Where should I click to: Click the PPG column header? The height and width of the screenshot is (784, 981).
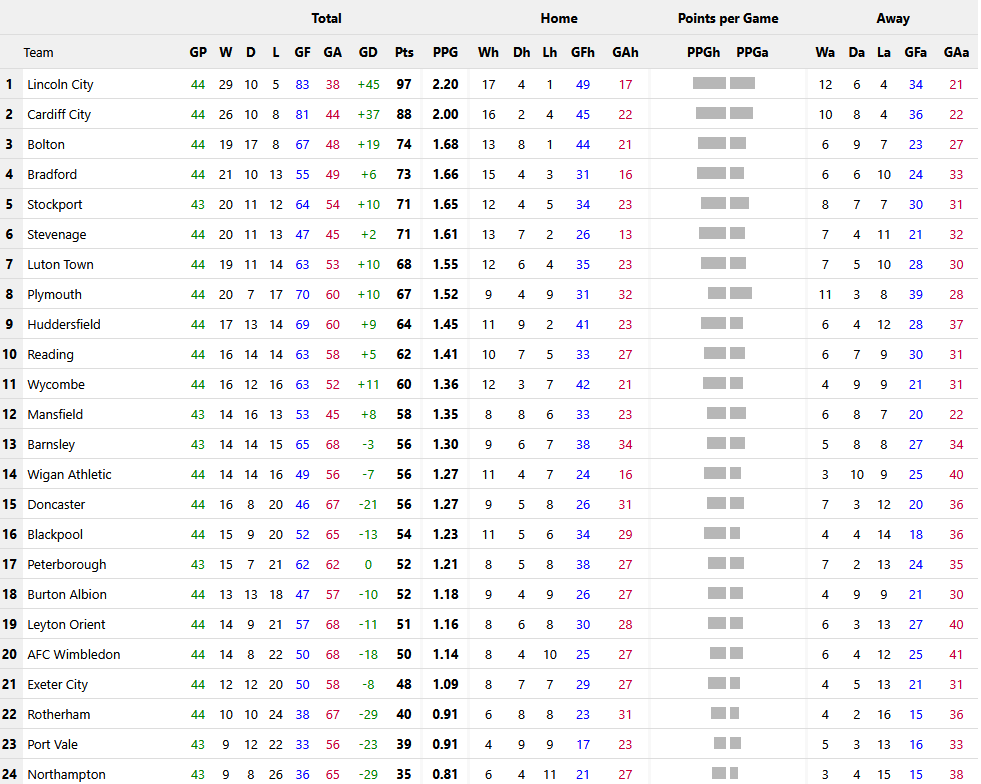coord(445,53)
